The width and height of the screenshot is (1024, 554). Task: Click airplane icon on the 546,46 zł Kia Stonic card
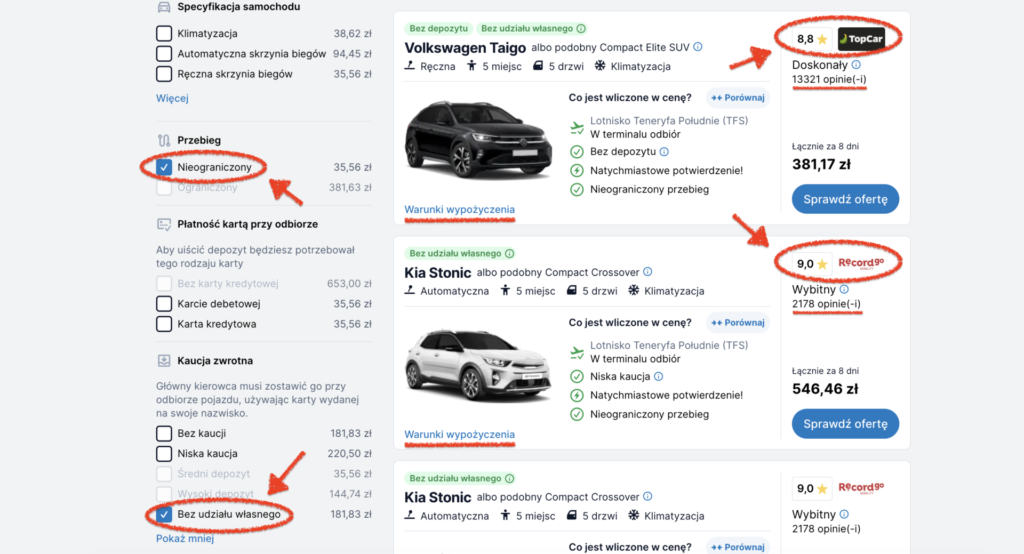point(577,352)
